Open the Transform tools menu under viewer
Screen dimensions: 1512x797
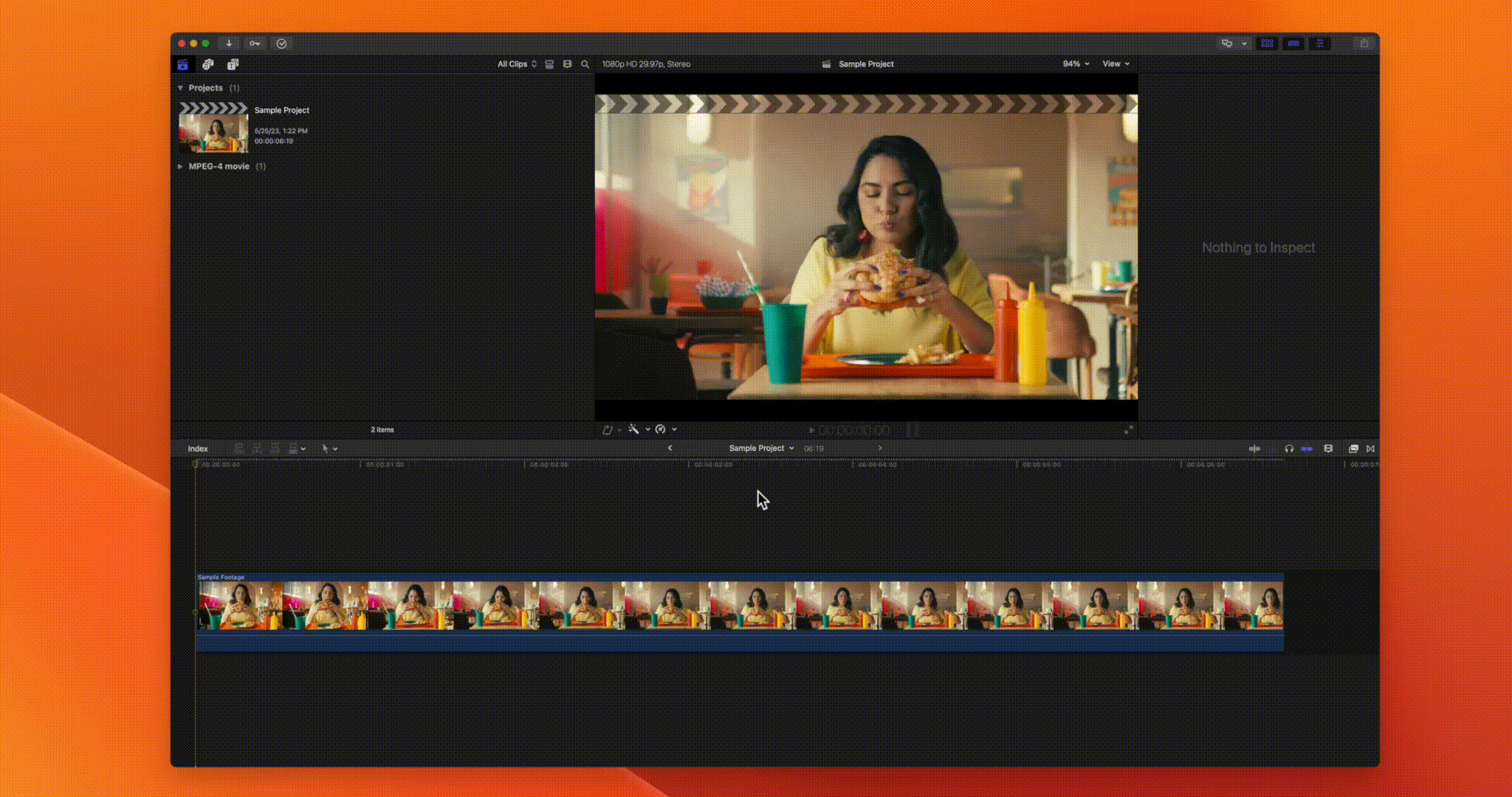coord(611,429)
